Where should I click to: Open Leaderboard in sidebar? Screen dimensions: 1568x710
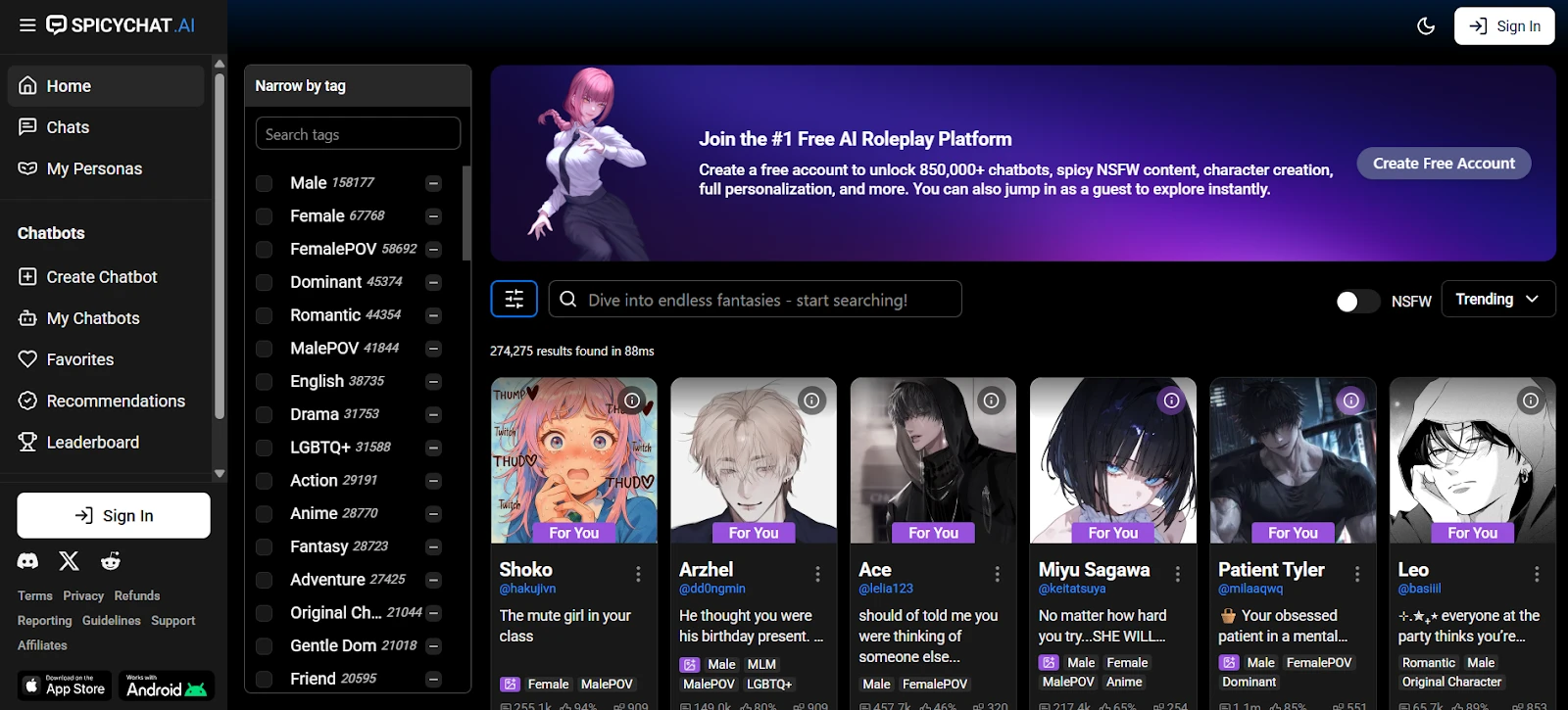point(106,442)
